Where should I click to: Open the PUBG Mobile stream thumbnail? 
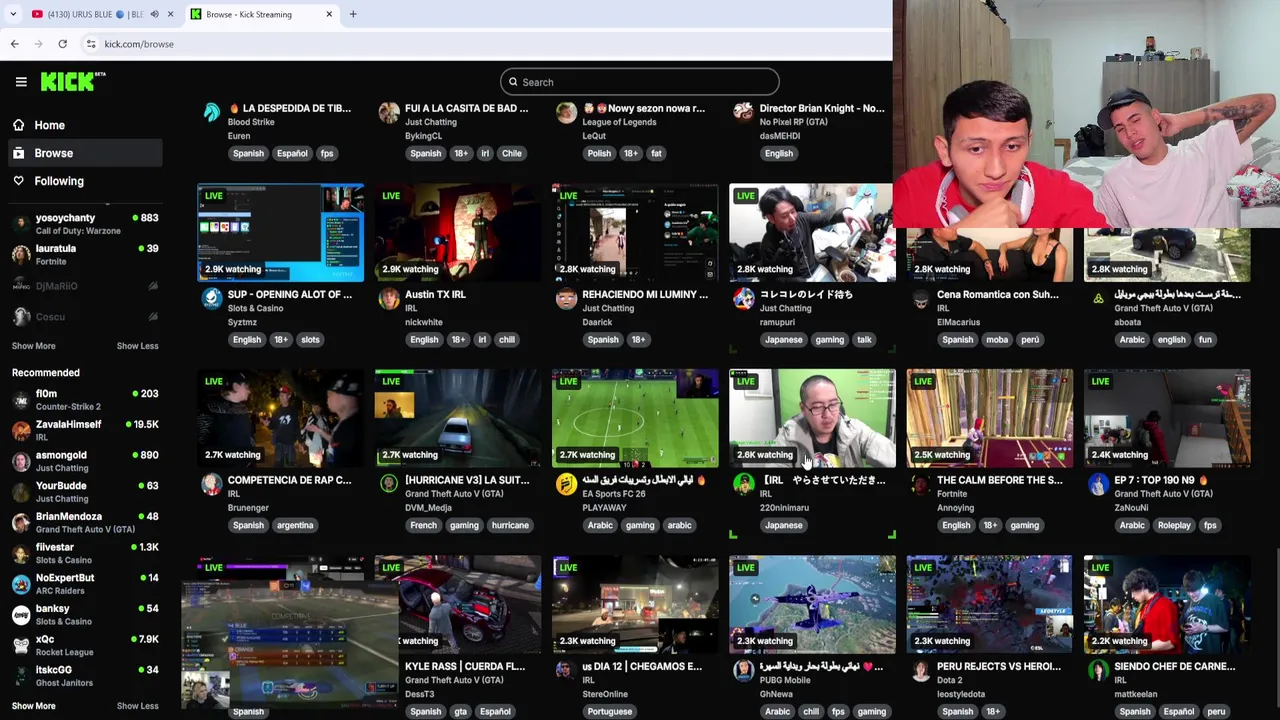click(812, 603)
